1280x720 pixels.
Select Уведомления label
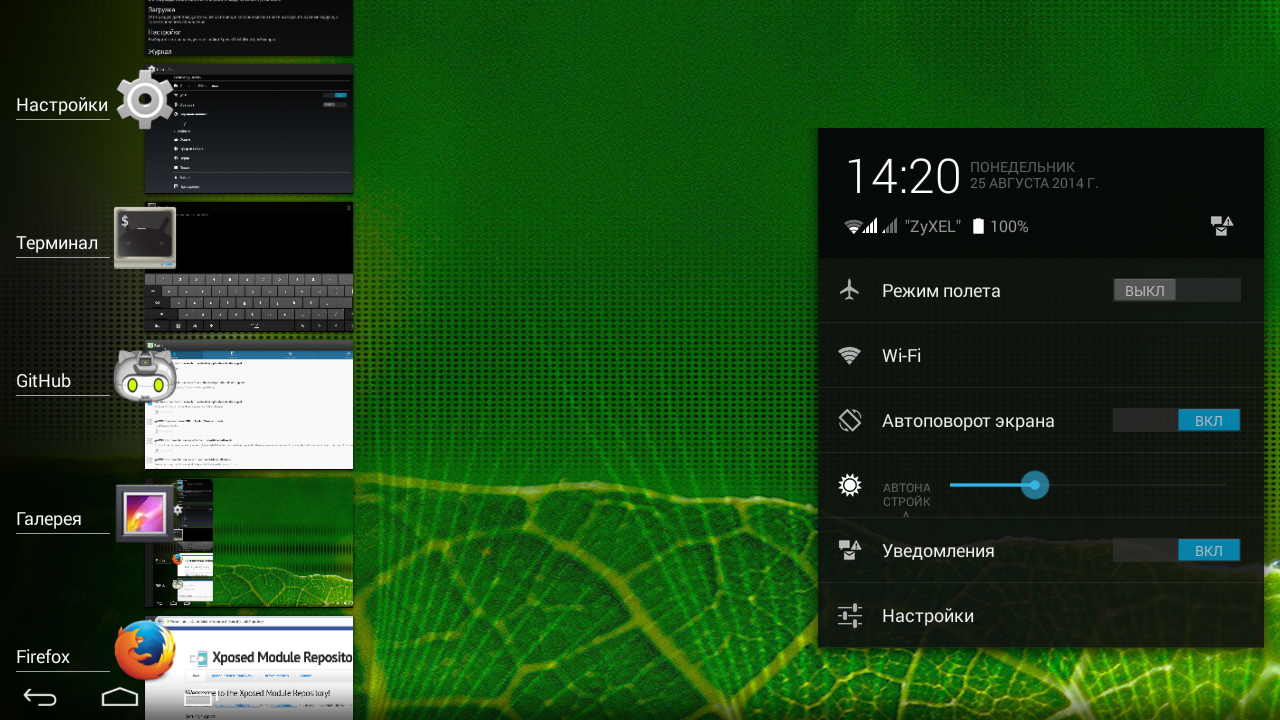point(938,551)
